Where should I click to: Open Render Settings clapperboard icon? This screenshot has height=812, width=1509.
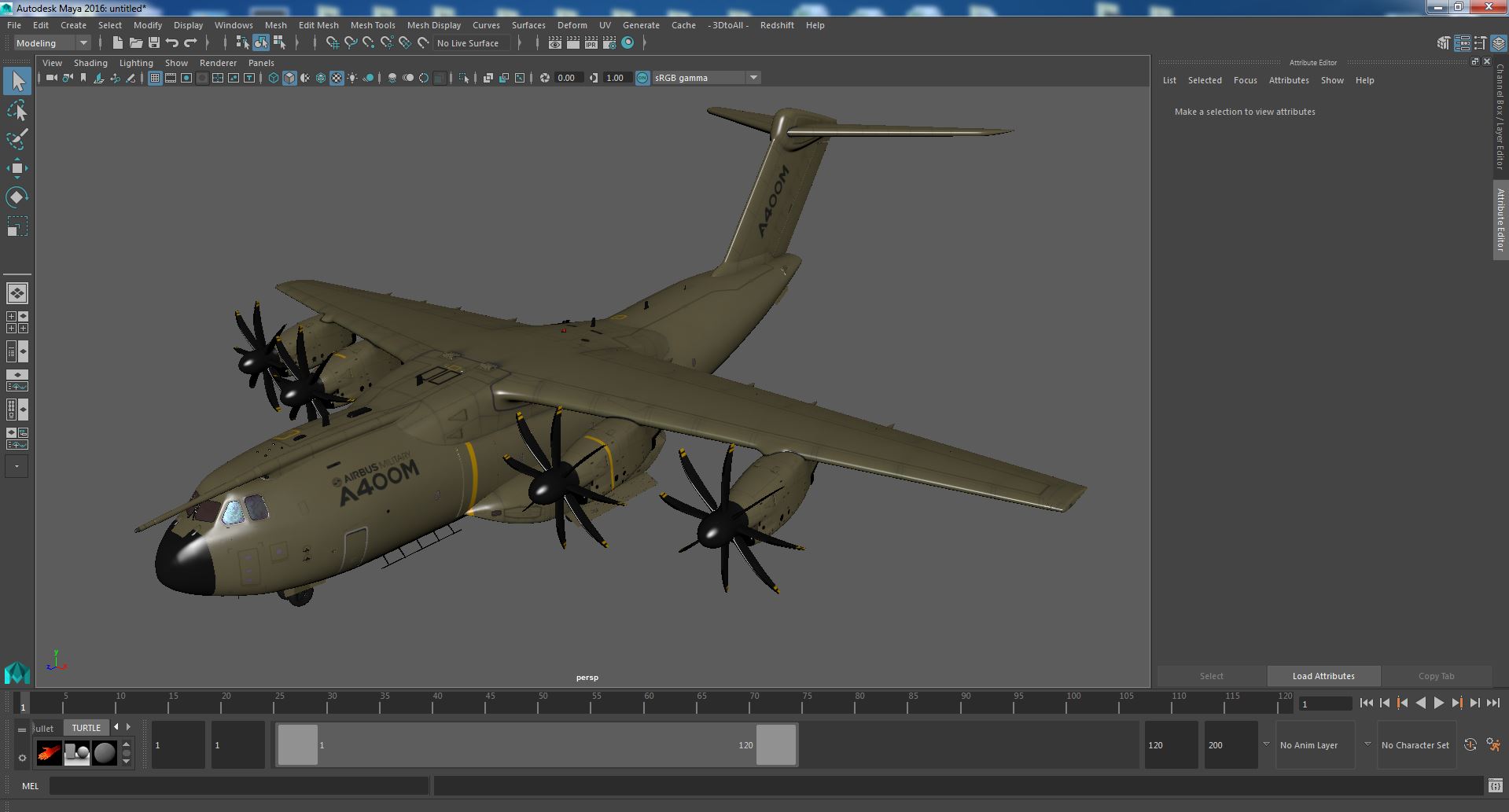609,43
